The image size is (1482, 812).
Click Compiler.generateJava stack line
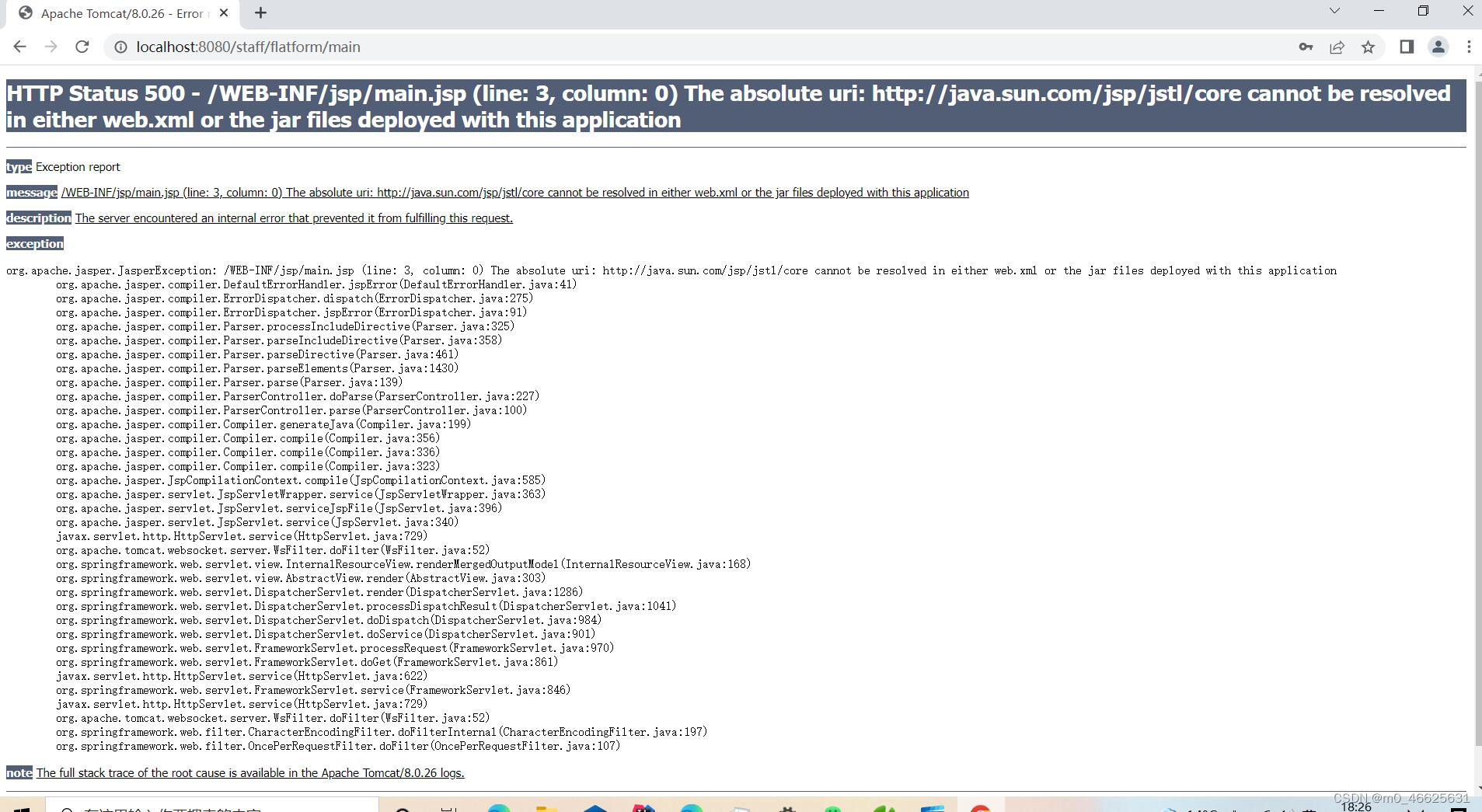tap(263, 424)
